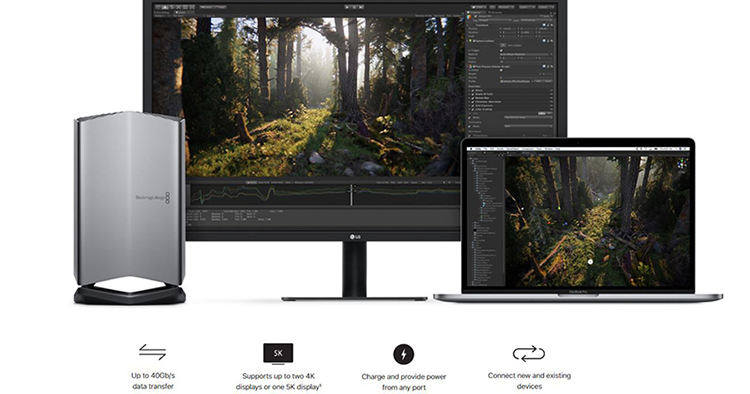
Task: Click the looped arrows connect devices icon
Action: click(529, 354)
